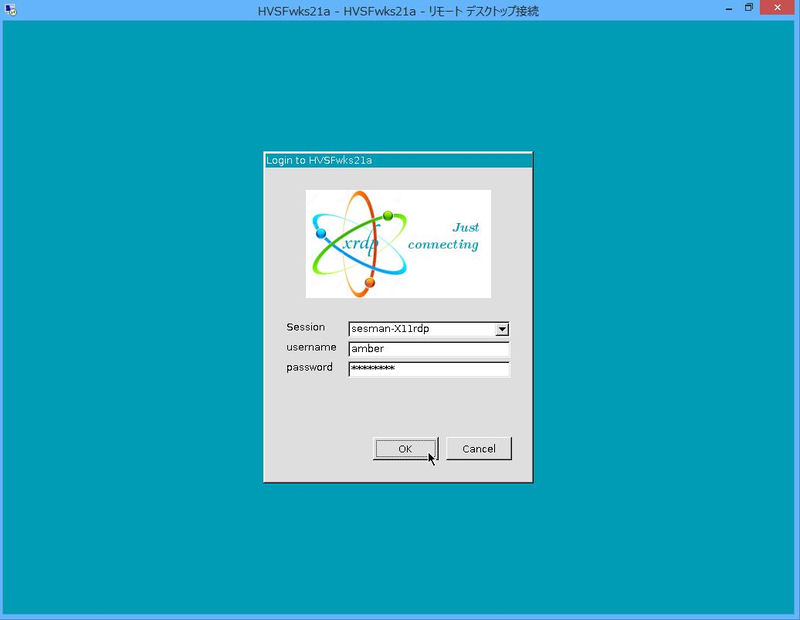Focus the username field containing amber
This screenshot has height=620, width=800.
428,349
